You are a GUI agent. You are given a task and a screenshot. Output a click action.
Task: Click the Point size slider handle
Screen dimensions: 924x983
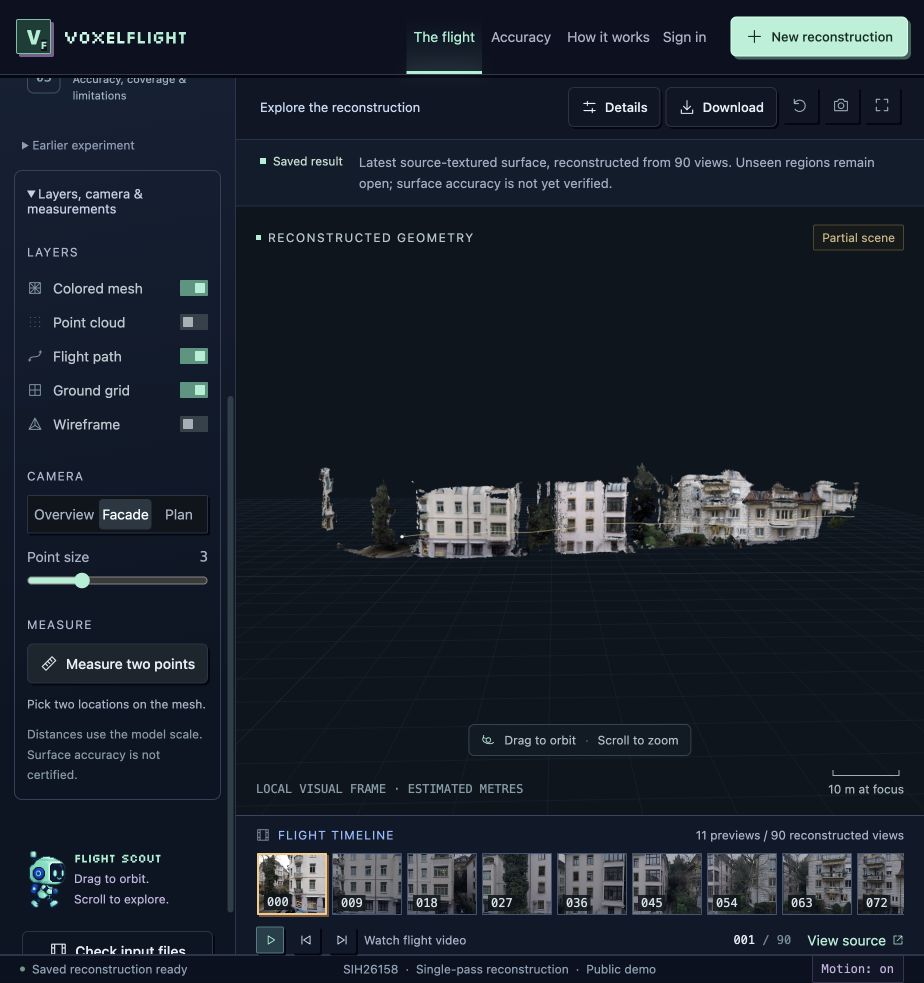(x=82, y=581)
